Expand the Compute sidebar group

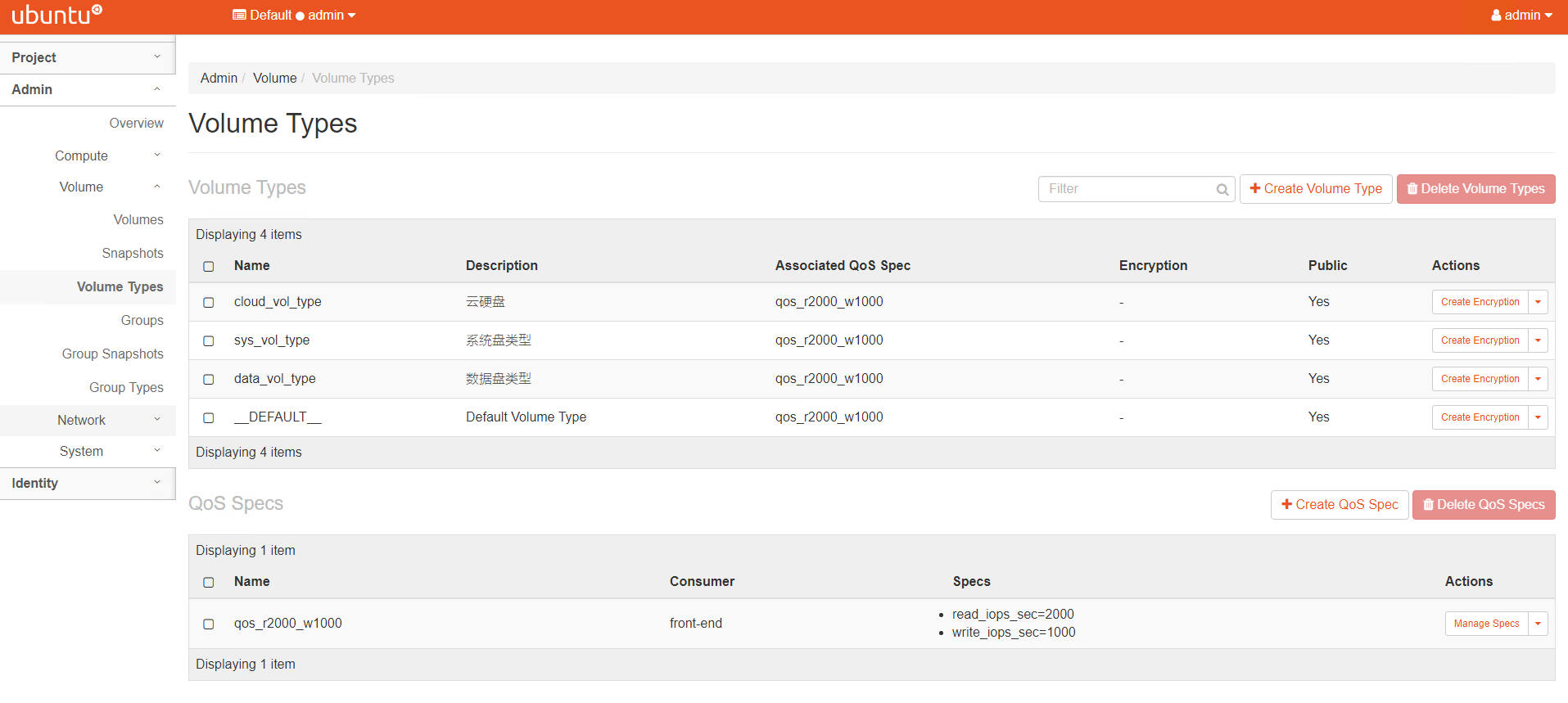coord(88,155)
